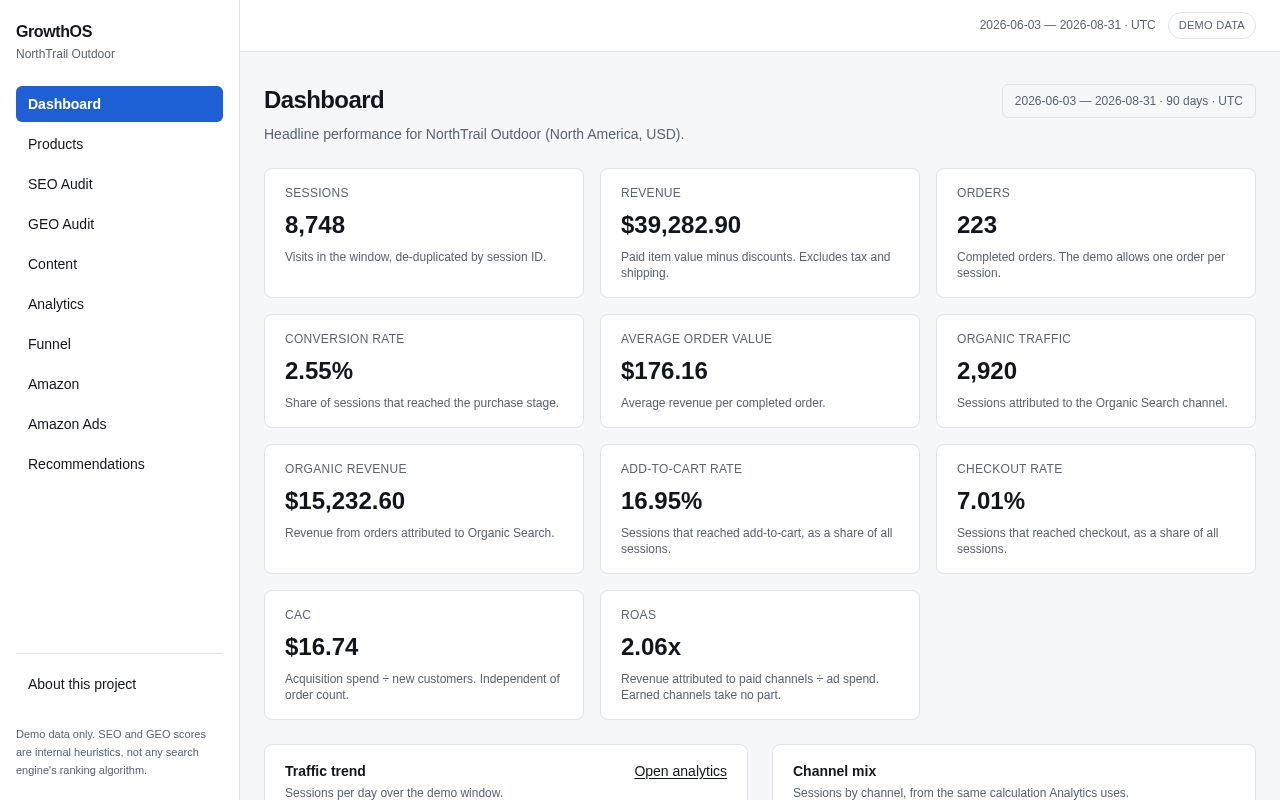
Task: Navigate to Content section
Action: tap(119, 264)
